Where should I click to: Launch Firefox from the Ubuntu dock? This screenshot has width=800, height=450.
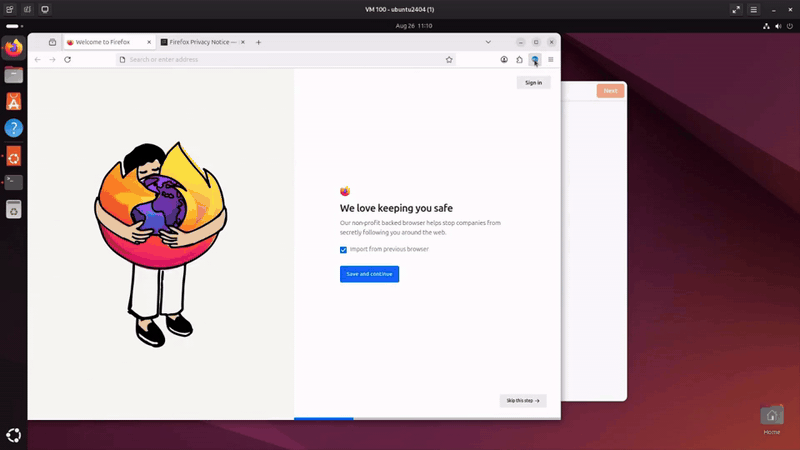tap(14, 48)
